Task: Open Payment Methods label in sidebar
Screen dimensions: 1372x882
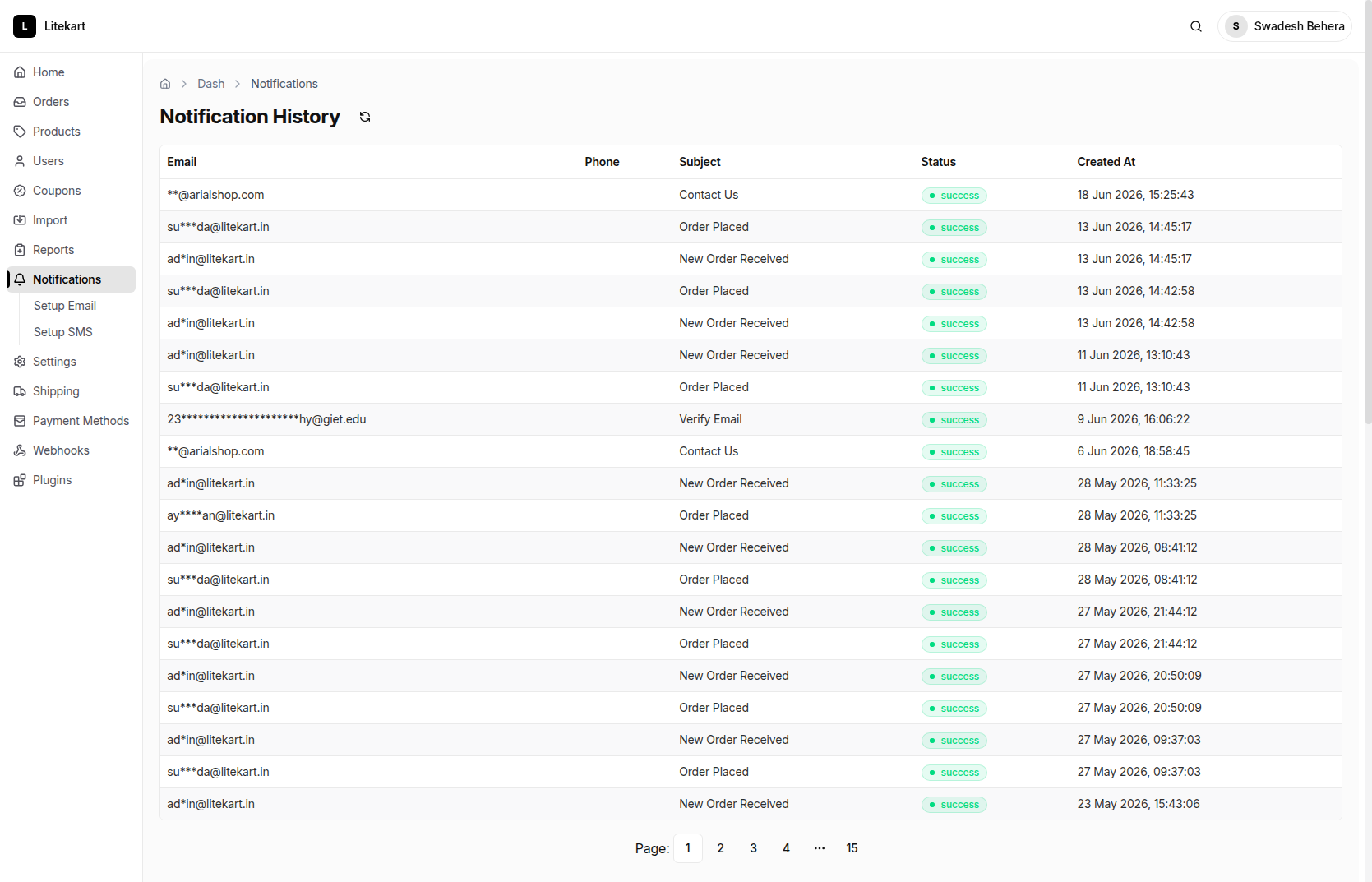Action: (x=81, y=421)
